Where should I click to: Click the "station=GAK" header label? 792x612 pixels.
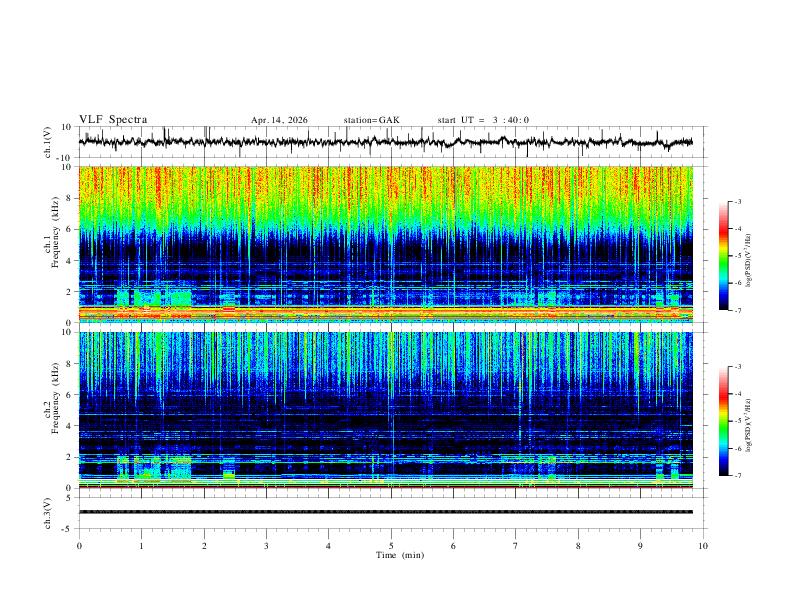pos(371,120)
